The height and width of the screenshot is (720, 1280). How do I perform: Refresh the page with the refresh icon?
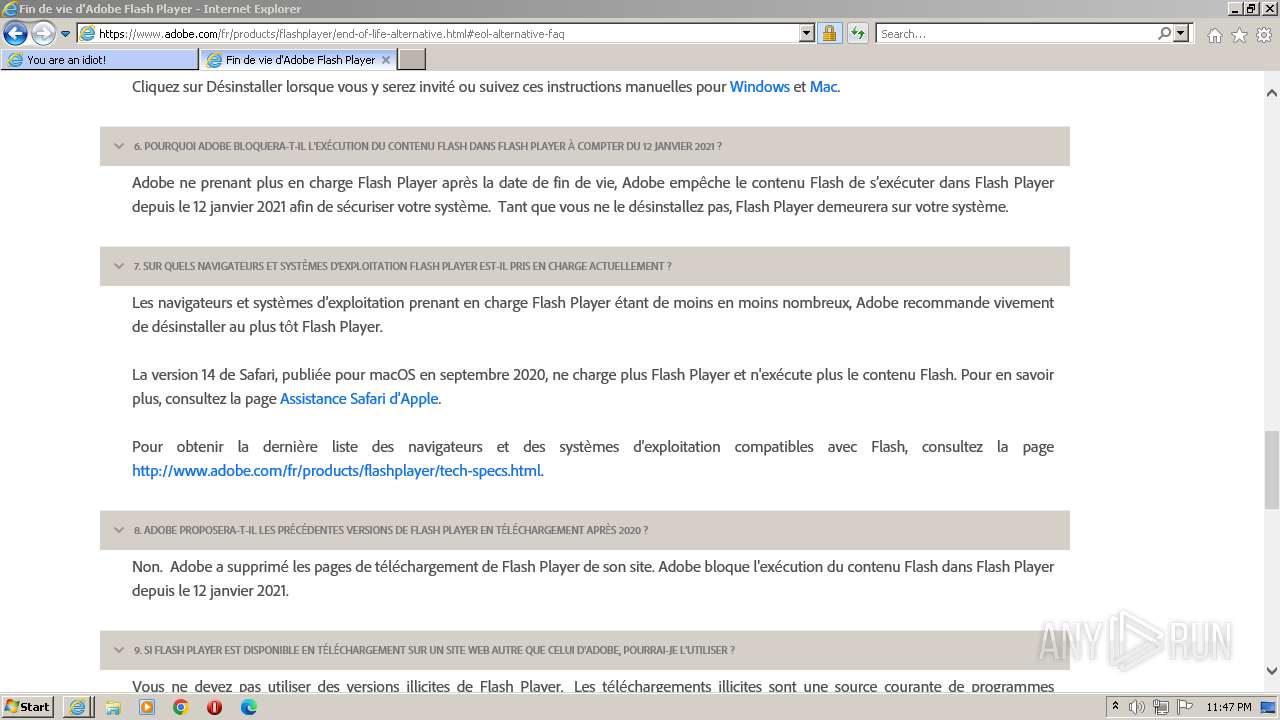coord(858,33)
